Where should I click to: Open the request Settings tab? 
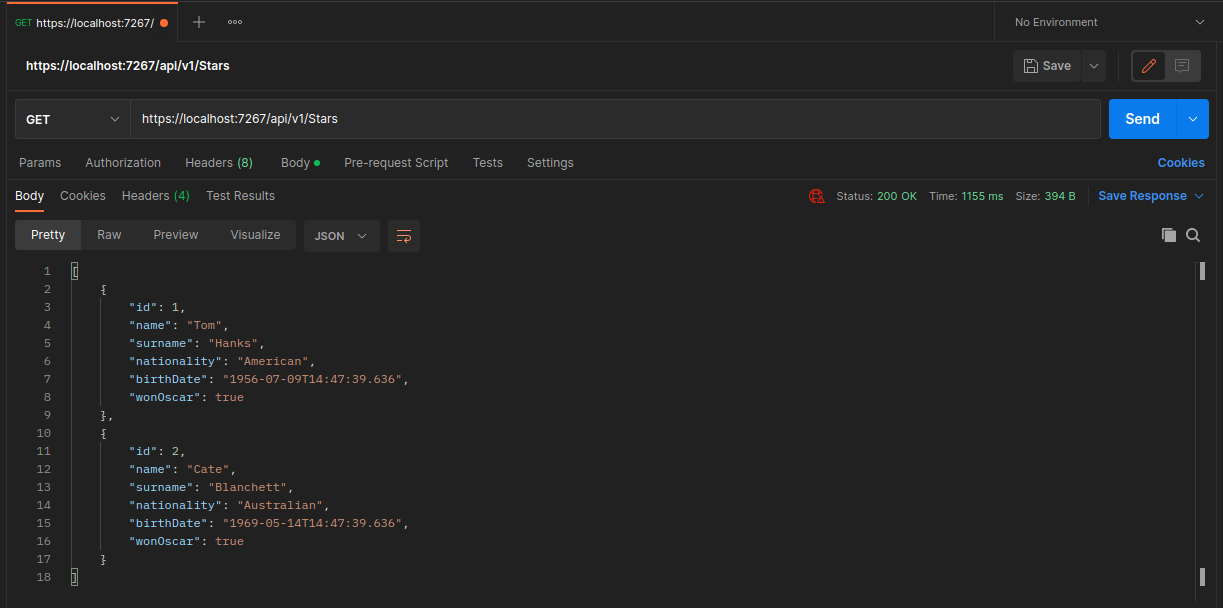pyautogui.click(x=550, y=162)
